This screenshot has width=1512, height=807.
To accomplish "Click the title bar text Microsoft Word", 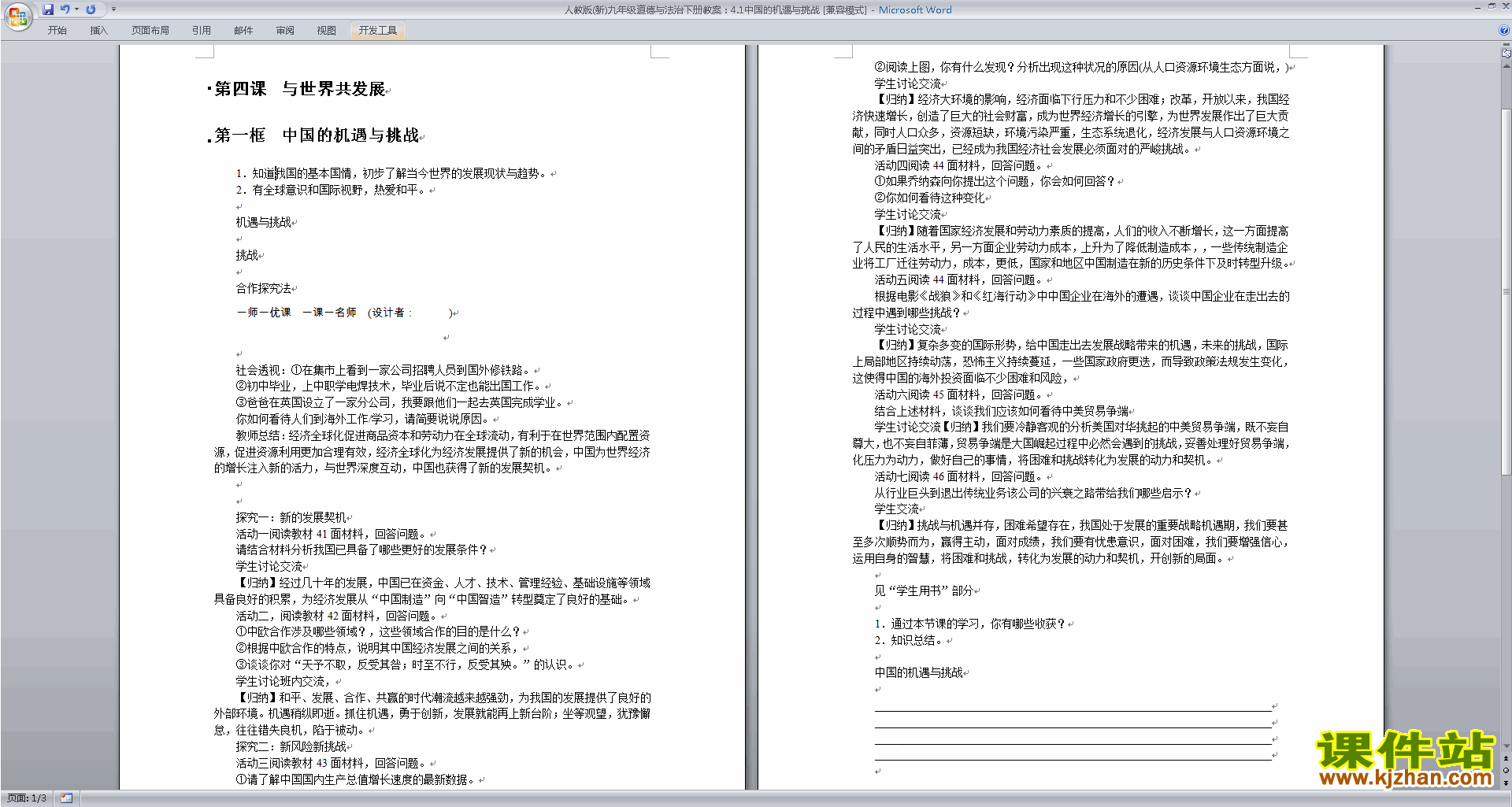I will tap(915, 9).
